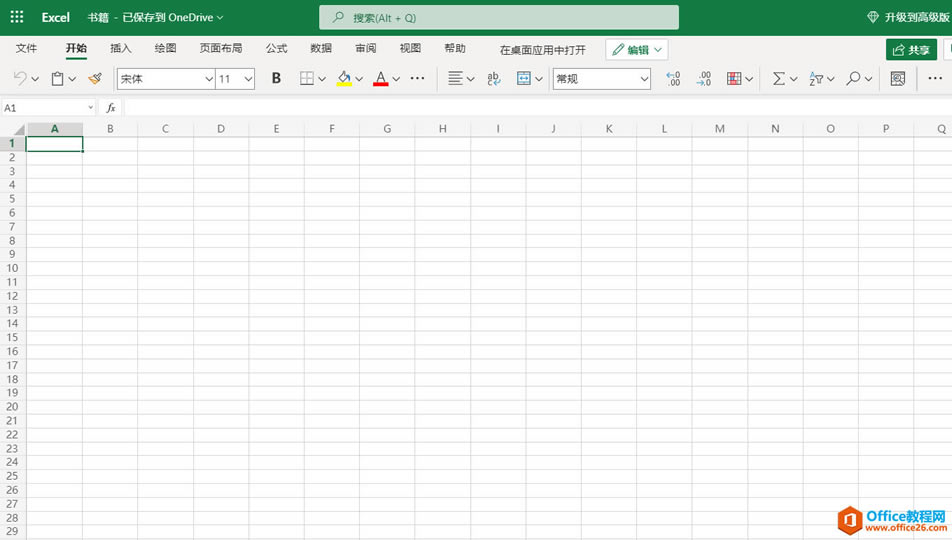Decrease decimal places icon
This screenshot has width=952, height=540.
704,78
